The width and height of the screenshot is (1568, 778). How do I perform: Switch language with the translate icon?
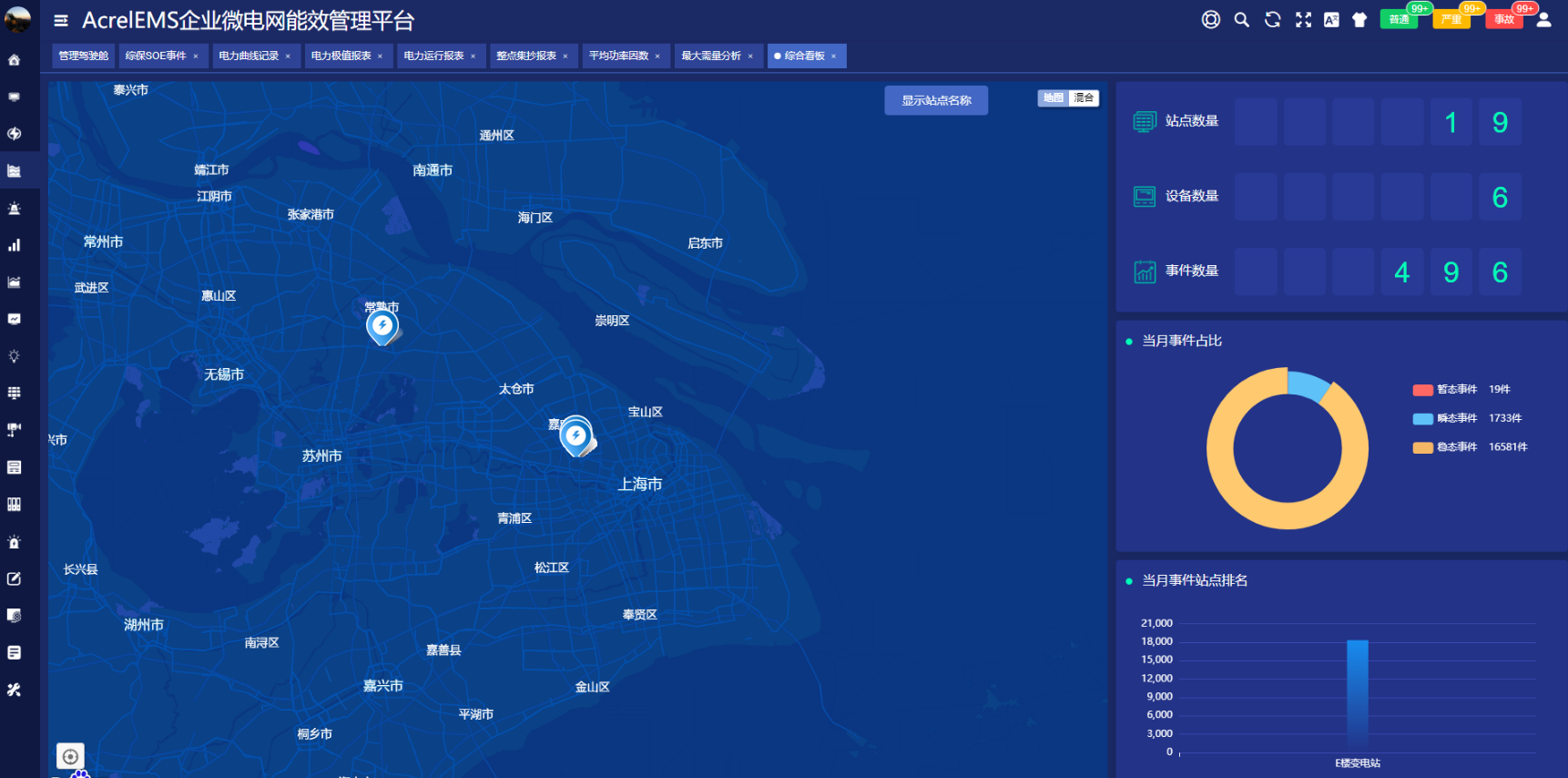[x=1331, y=19]
